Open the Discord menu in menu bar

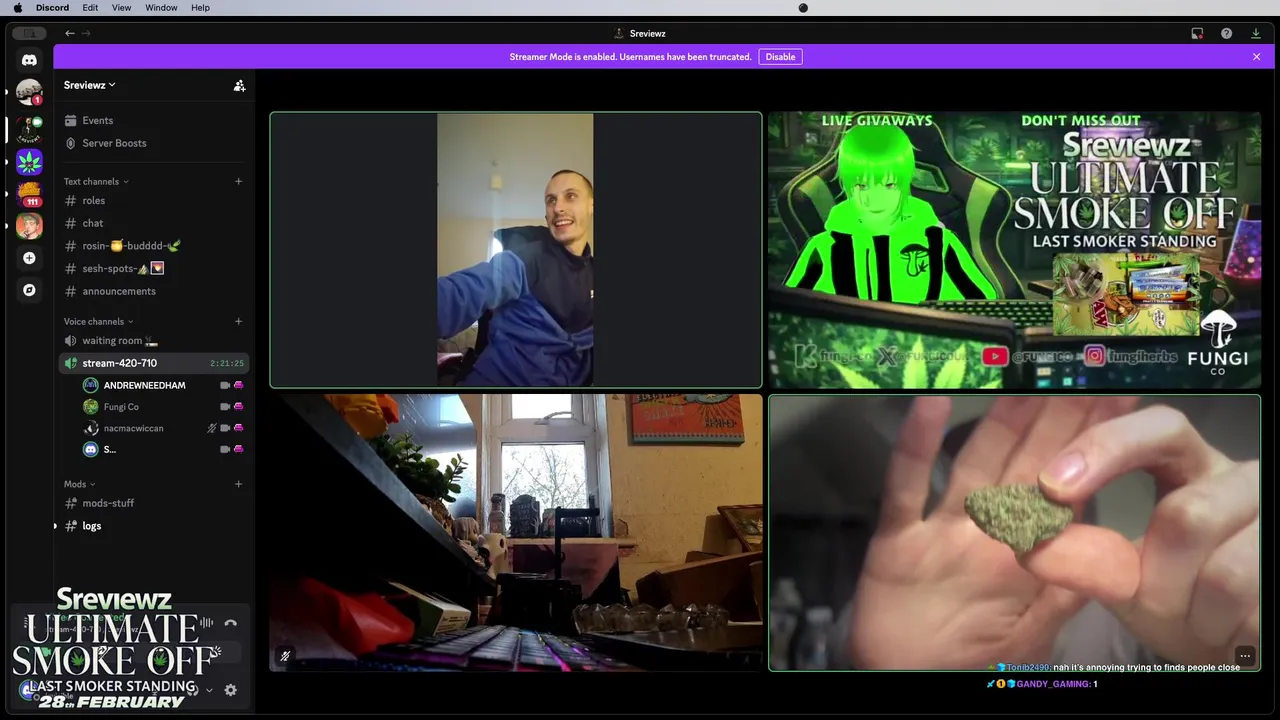[52, 8]
